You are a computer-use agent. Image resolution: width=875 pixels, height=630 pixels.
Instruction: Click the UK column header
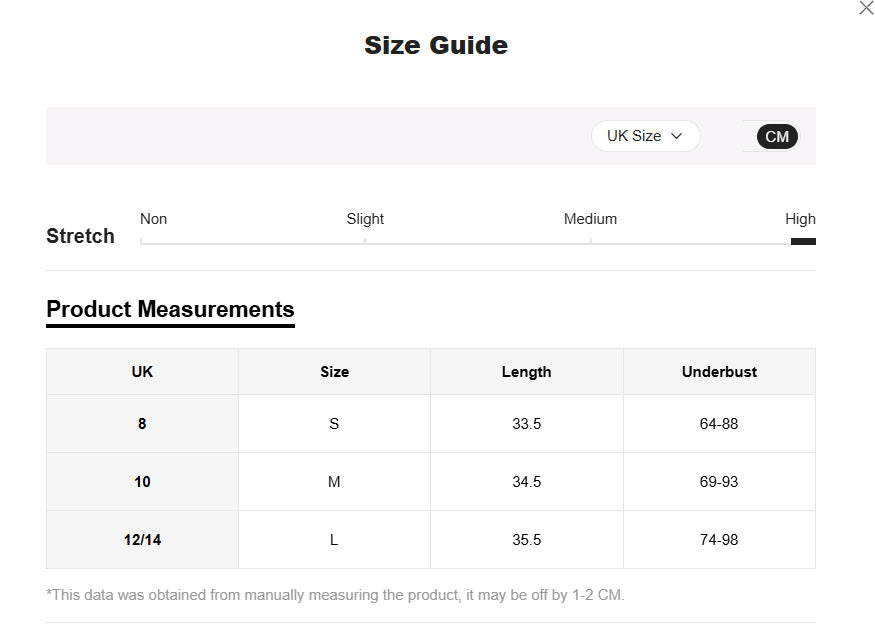(142, 372)
